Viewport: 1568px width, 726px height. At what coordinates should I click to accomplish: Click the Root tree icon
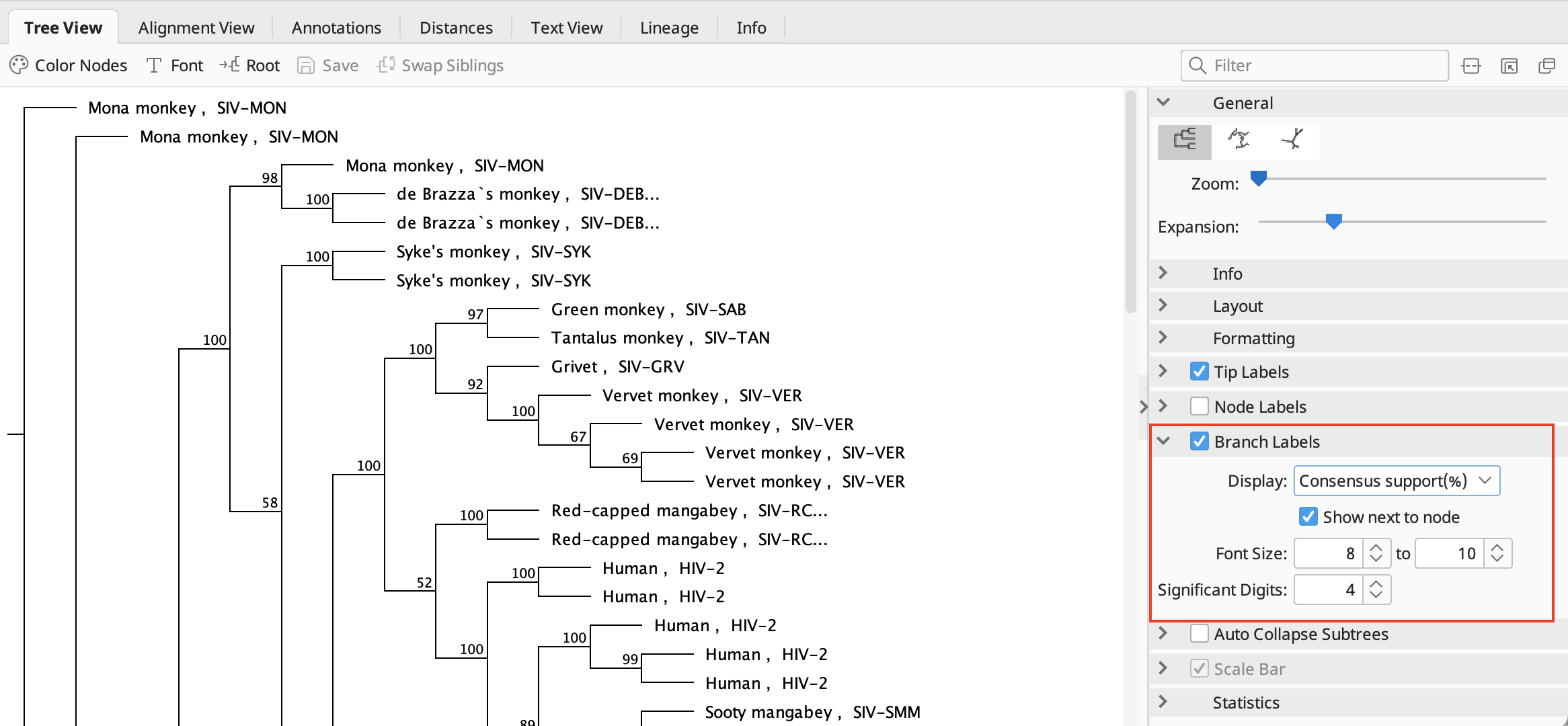229,65
